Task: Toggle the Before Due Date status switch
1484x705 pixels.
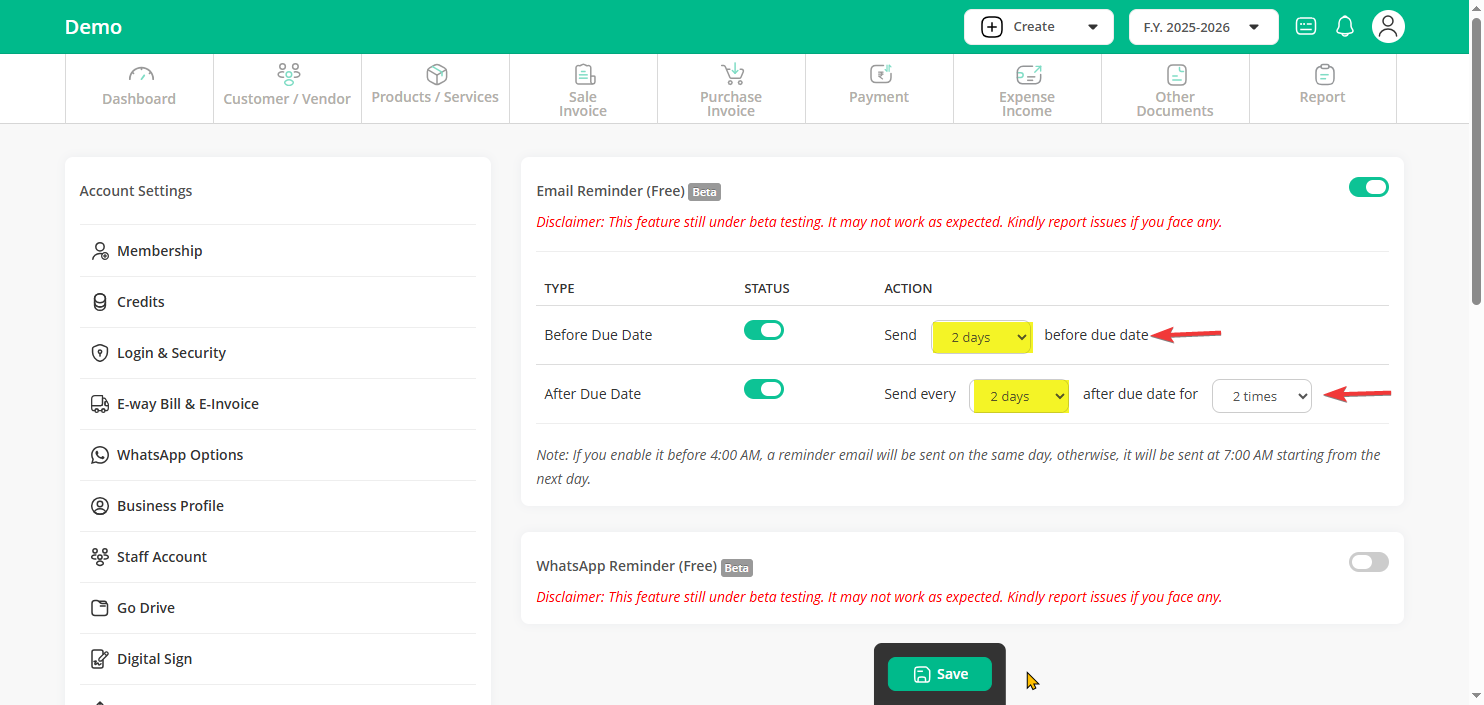Action: [x=764, y=330]
